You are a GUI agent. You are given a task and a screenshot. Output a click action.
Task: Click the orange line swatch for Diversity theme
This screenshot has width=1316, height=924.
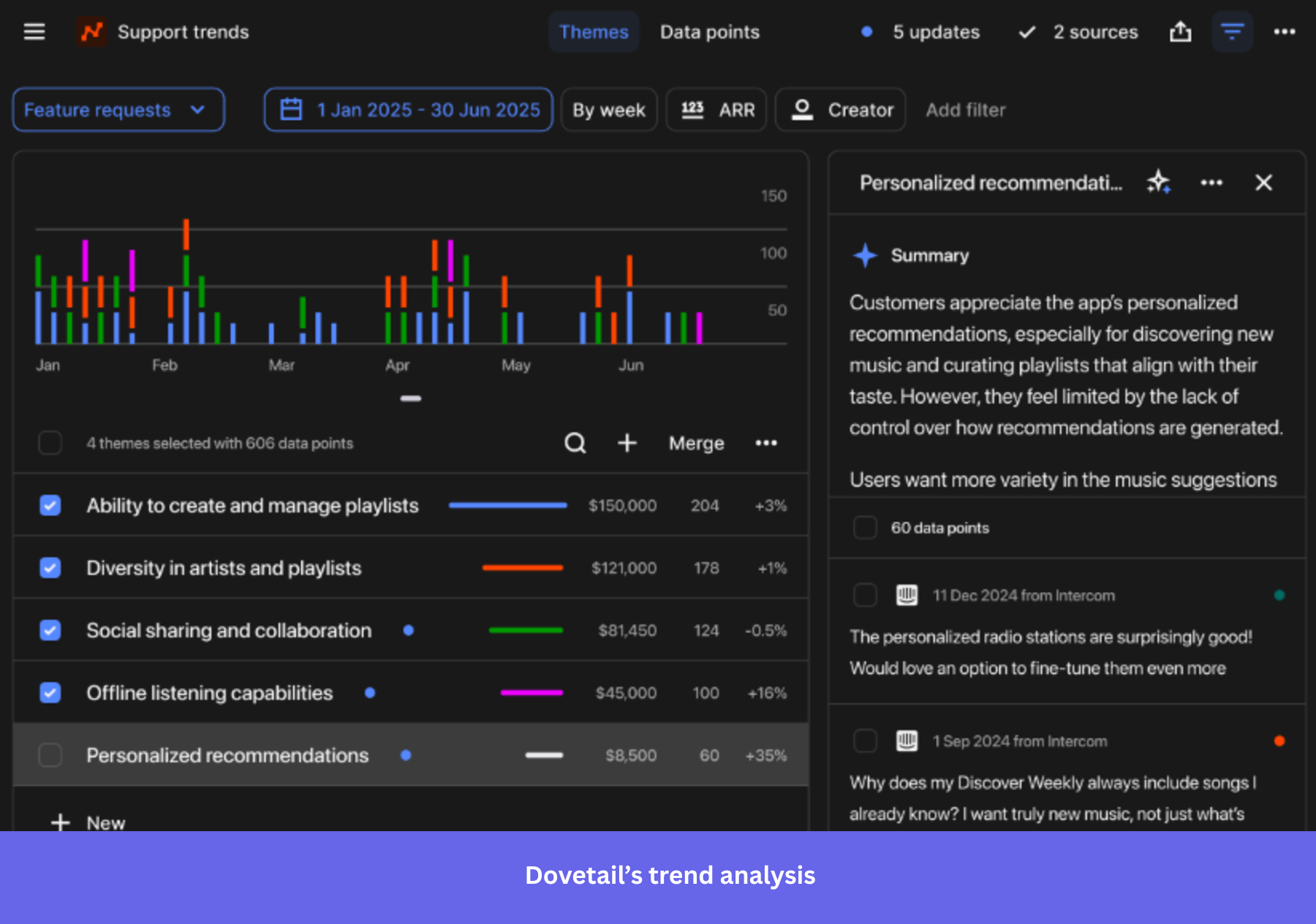[522, 568]
